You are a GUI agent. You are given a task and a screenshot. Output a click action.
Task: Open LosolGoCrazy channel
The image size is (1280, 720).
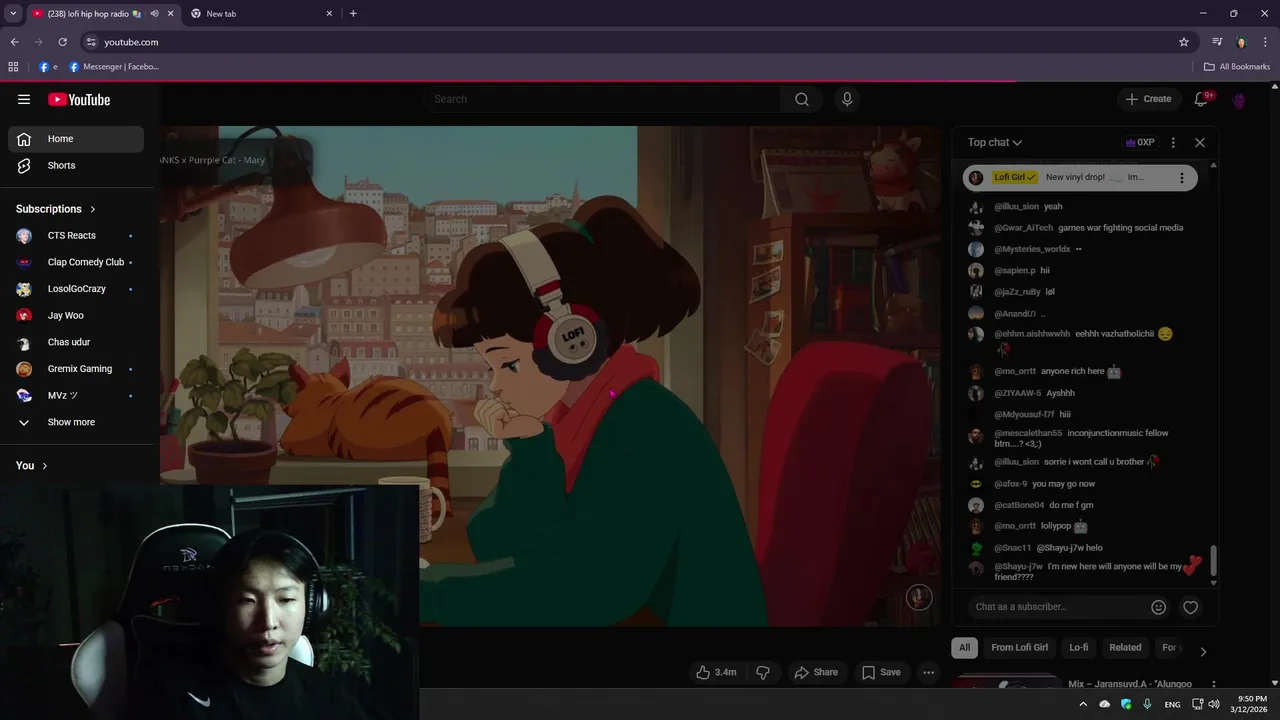tap(75, 289)
